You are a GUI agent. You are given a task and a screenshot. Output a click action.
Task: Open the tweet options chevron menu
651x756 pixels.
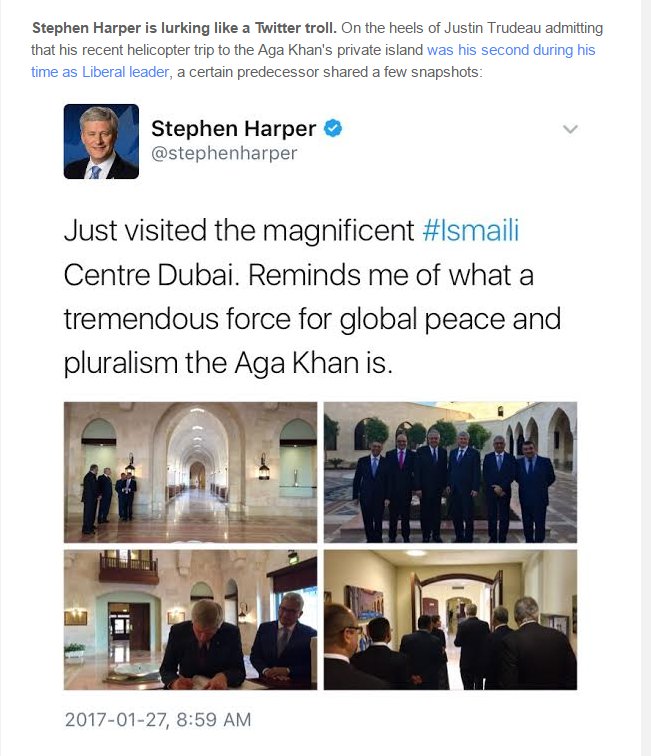click(570, 129)
